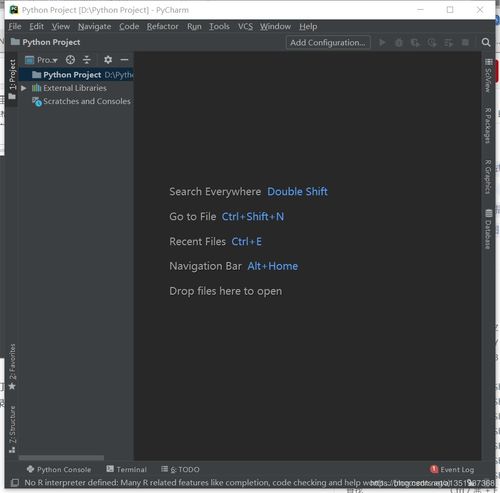Open the R Graphics side tab
The image size is (500, 493).
point(488,177)
